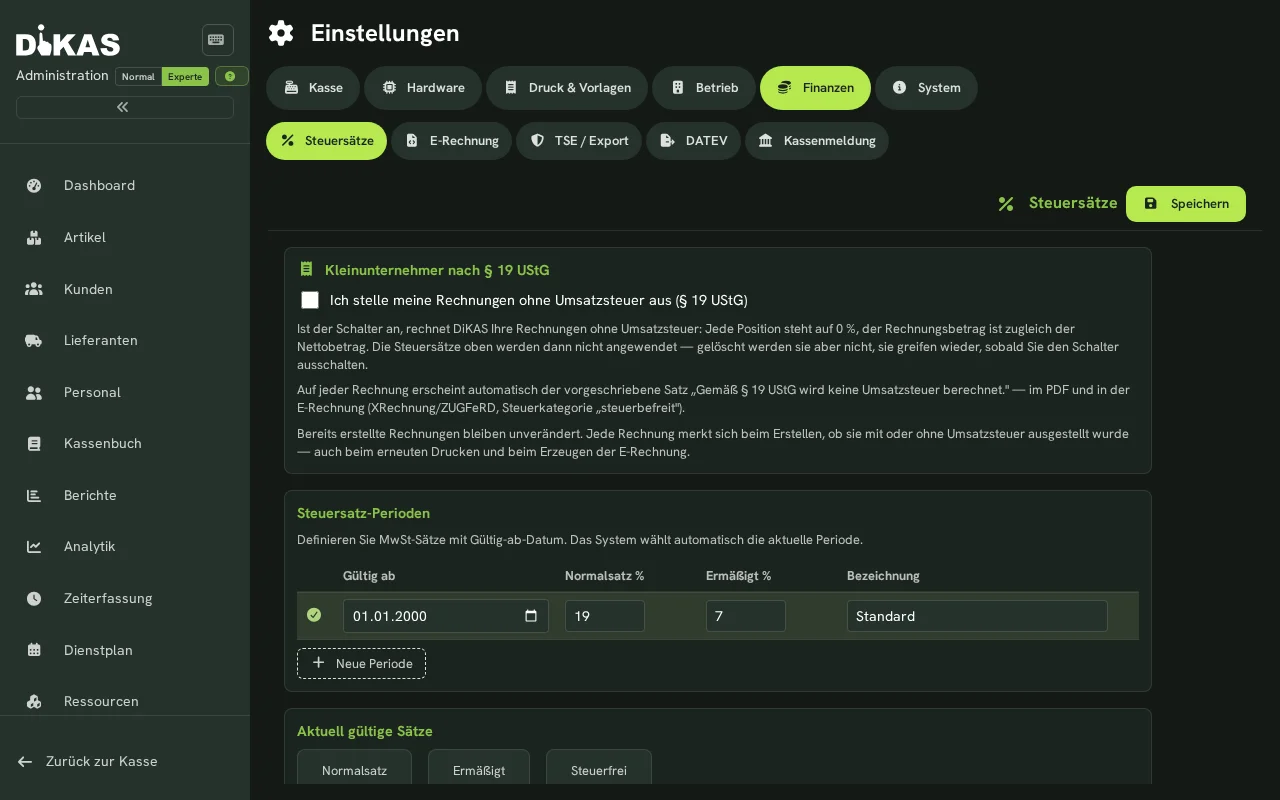Switch to Normal mode
Viewport: 1280px width, 800px height.
[138, 76]
